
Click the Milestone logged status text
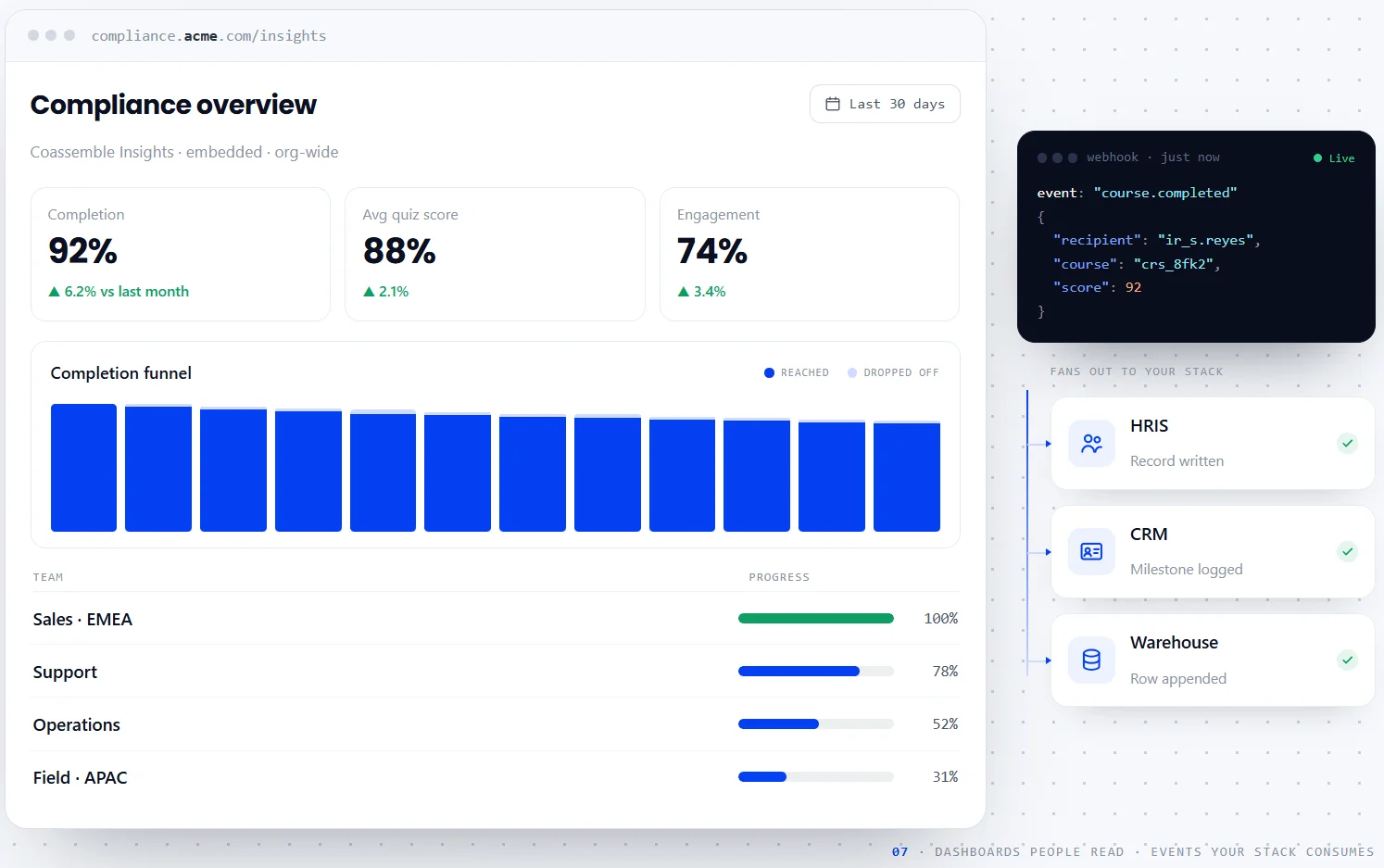coord(1187,569)
